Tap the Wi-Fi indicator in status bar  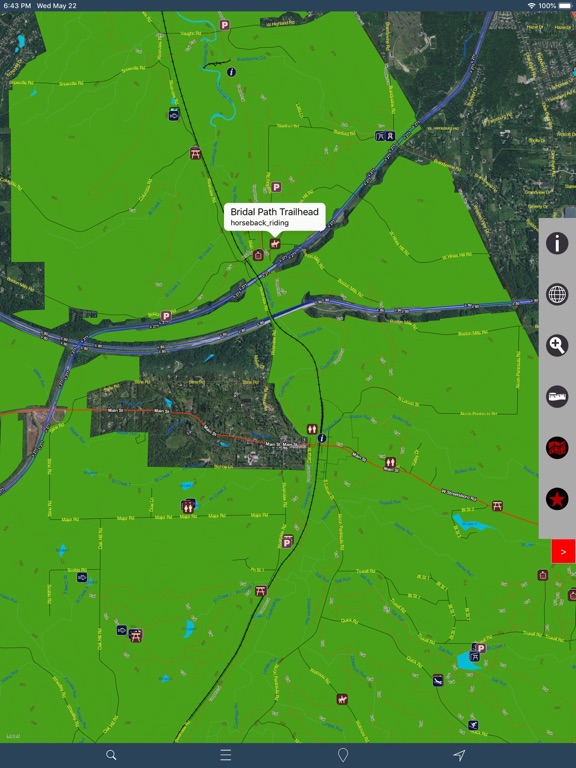coord(531,5)
